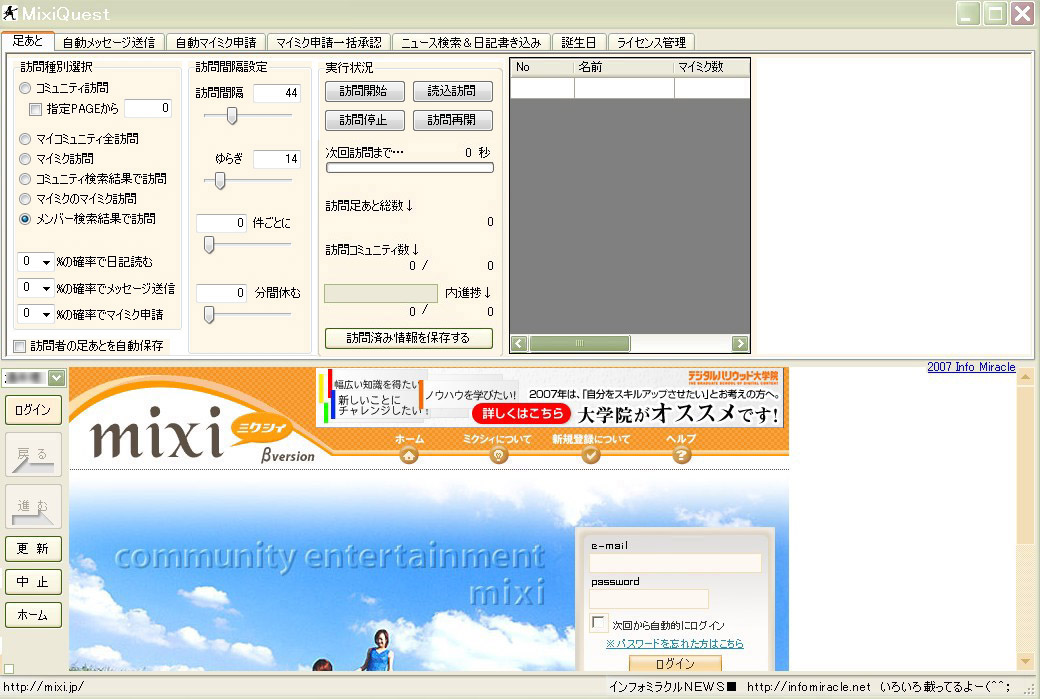Click 名前 column header

coord(624,68)
